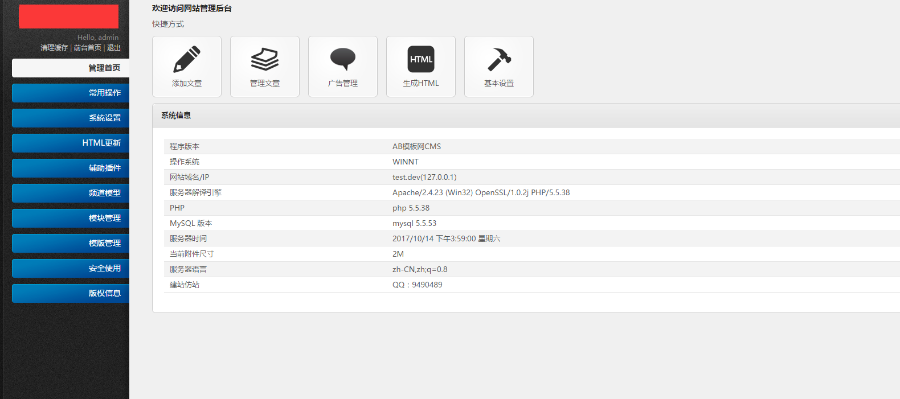Click the "zh-CN,zh;q=0.8" language value
Screen dimensions: 900x399
pyautogui.click(x=420, y=269)
